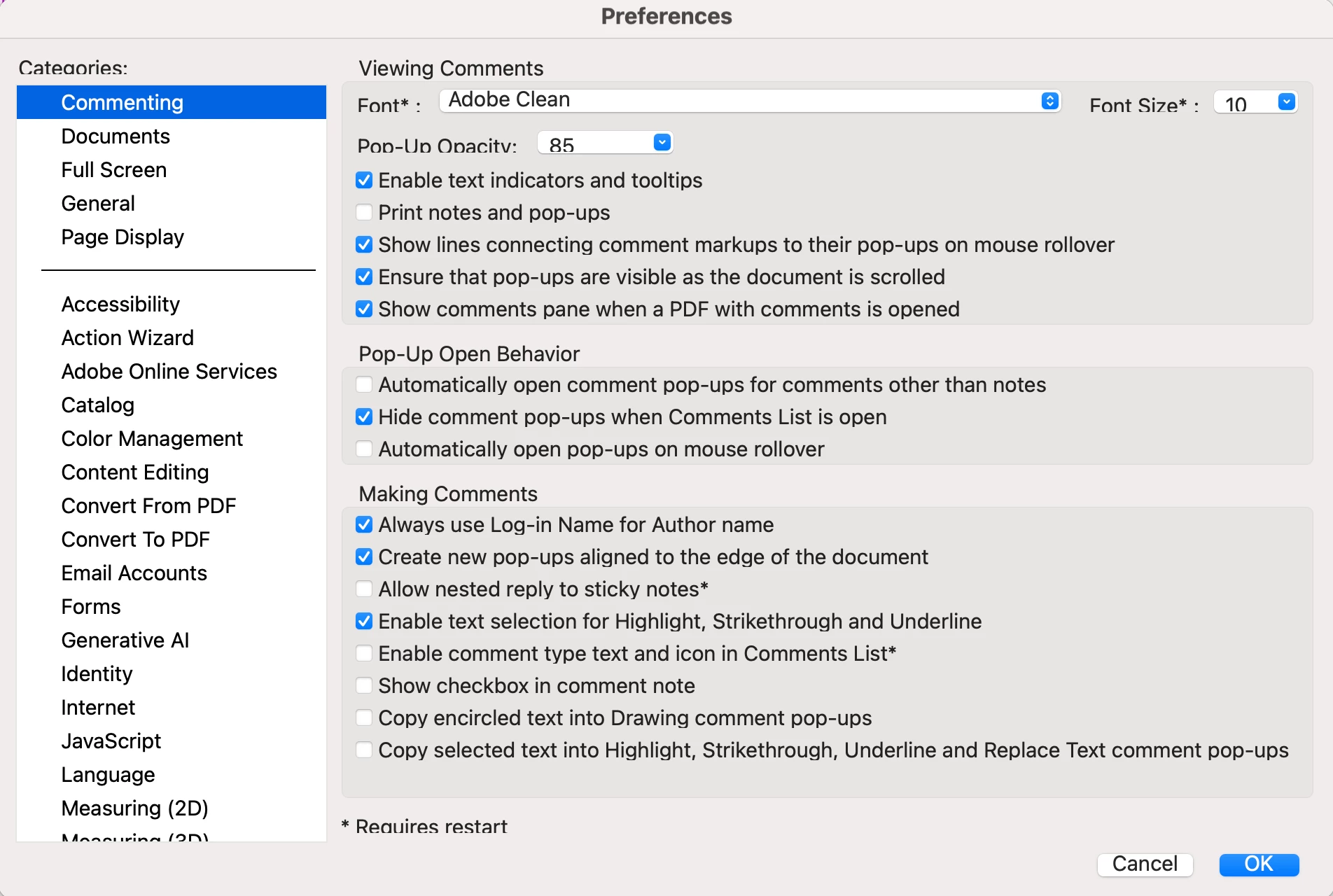
Task: Open the Color Management category
Action: [152, 439]
